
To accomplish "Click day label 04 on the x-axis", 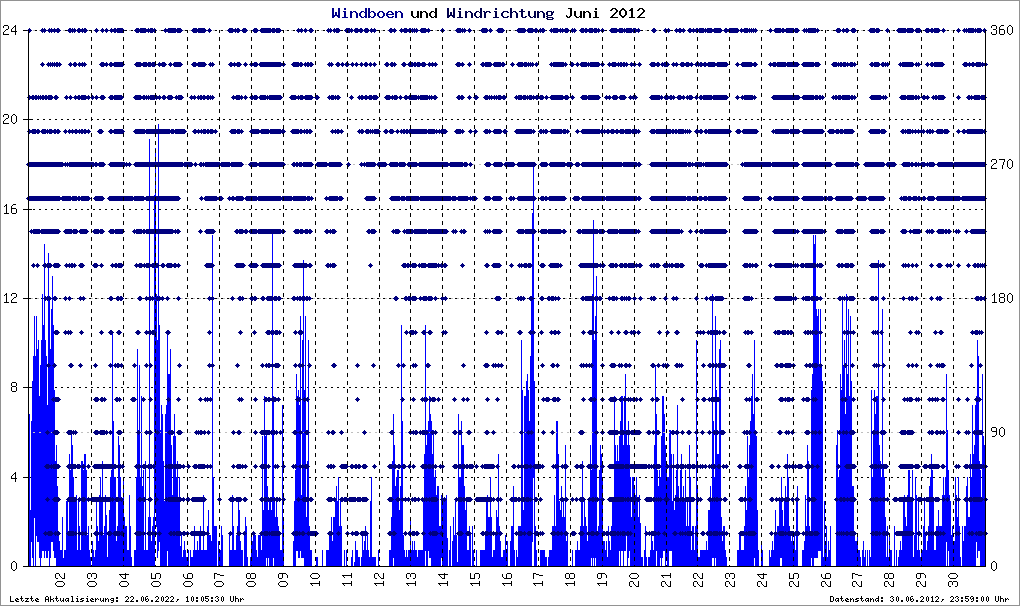I will (124, 579).
